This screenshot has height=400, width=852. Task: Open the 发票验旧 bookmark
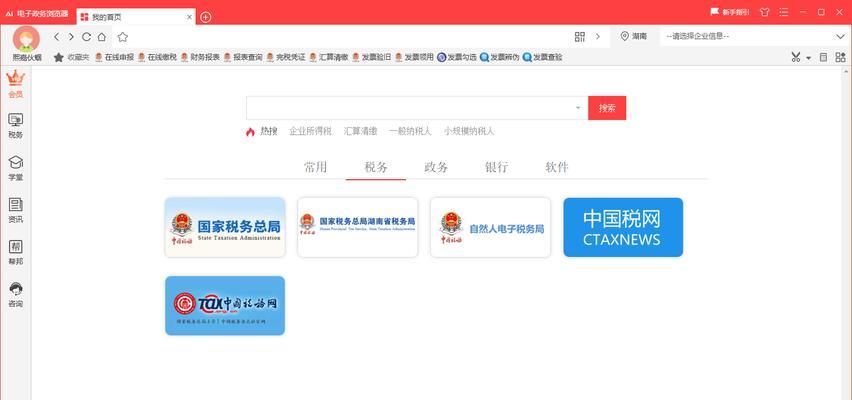372,57
